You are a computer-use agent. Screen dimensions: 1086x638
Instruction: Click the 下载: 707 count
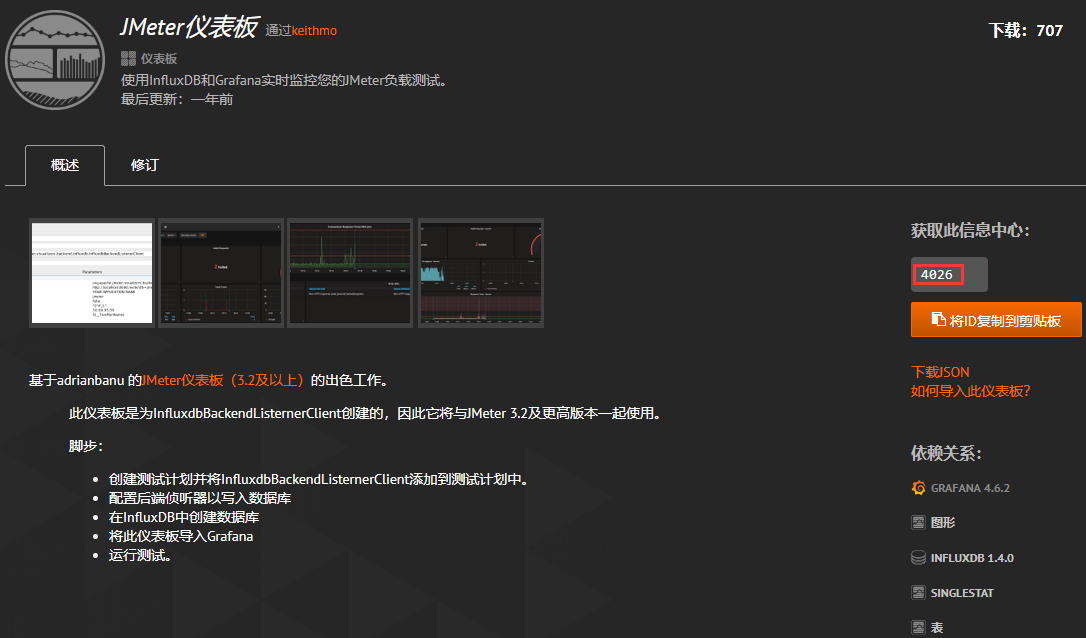(1025, 30)
